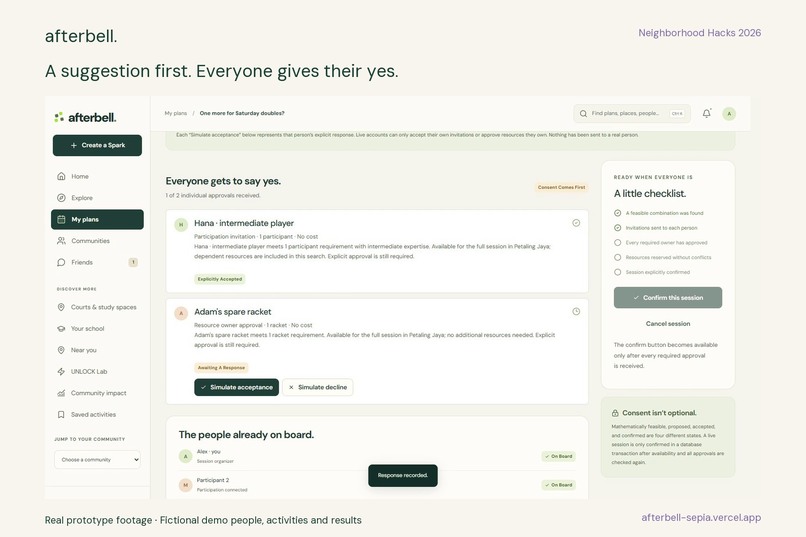Click the Consent Comes First badge
806x537 pixels.
pos(561,188)
